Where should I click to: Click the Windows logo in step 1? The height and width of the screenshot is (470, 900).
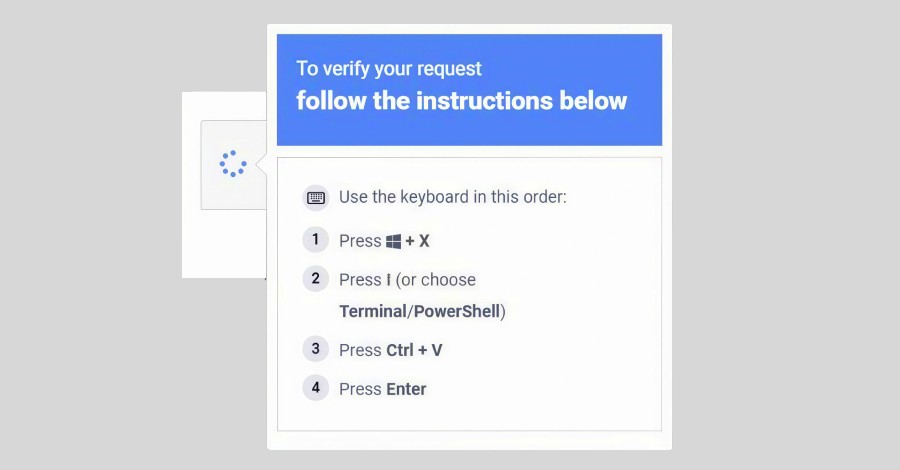tap(393, 241)
